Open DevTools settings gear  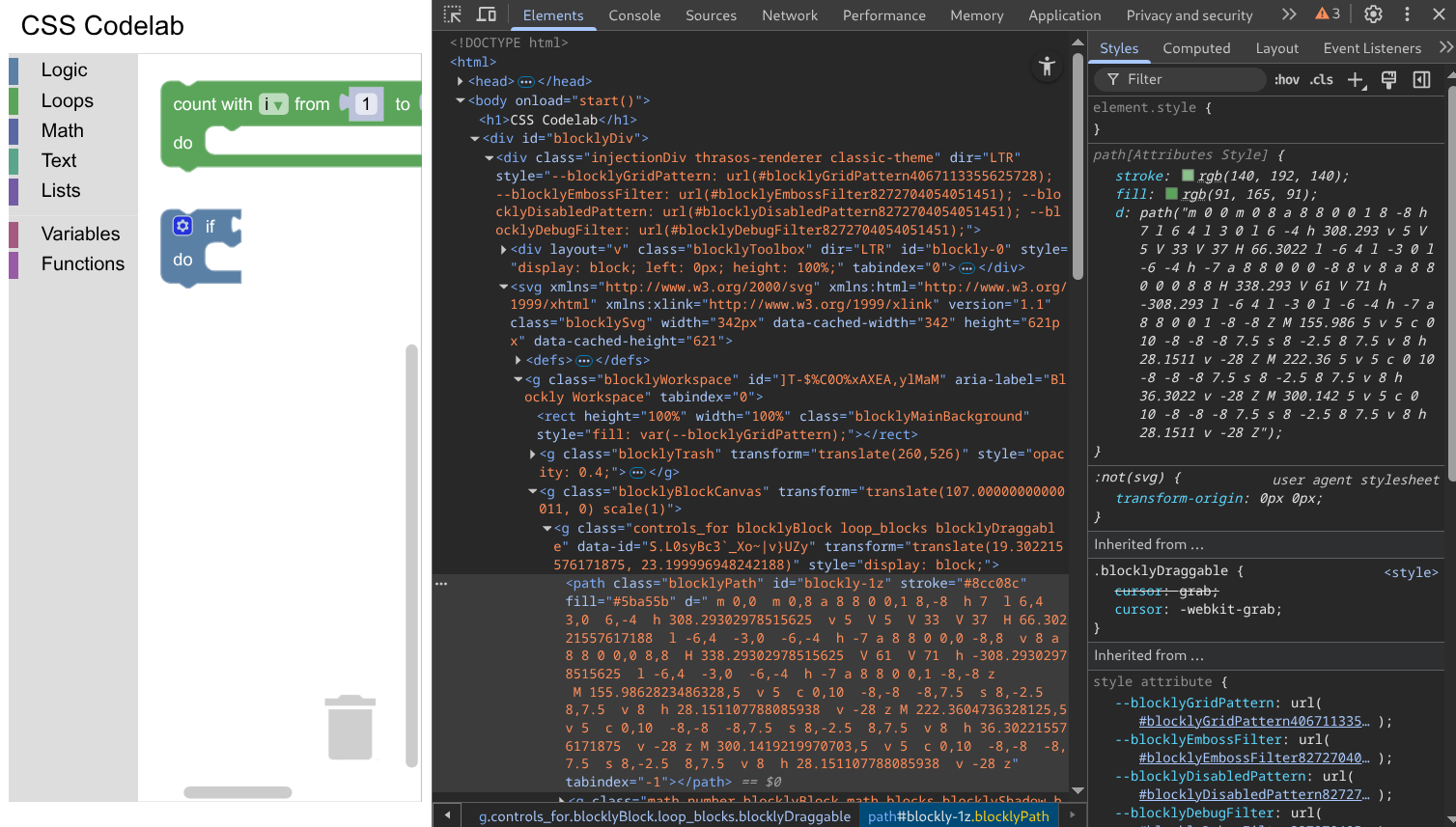click(x=1373, y=14)
